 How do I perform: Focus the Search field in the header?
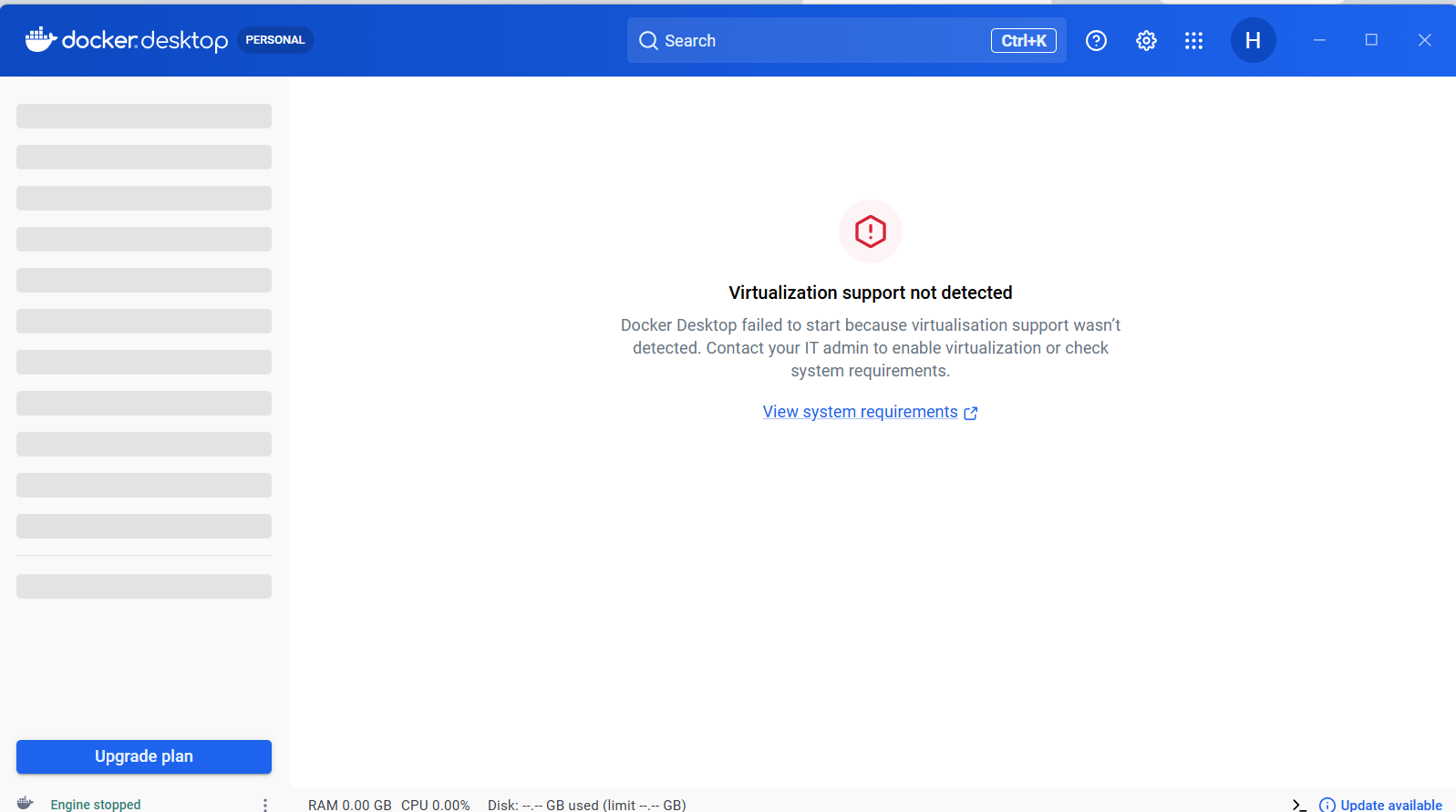point(847,40)
